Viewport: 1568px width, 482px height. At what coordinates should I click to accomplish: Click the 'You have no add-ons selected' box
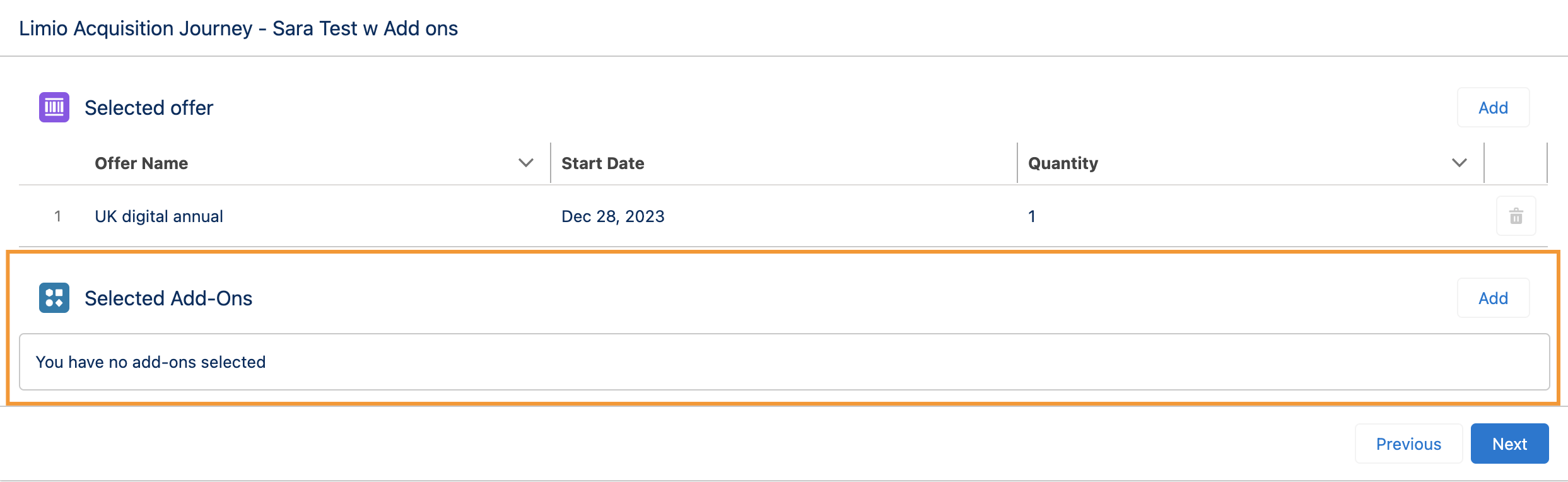(785, 362)
